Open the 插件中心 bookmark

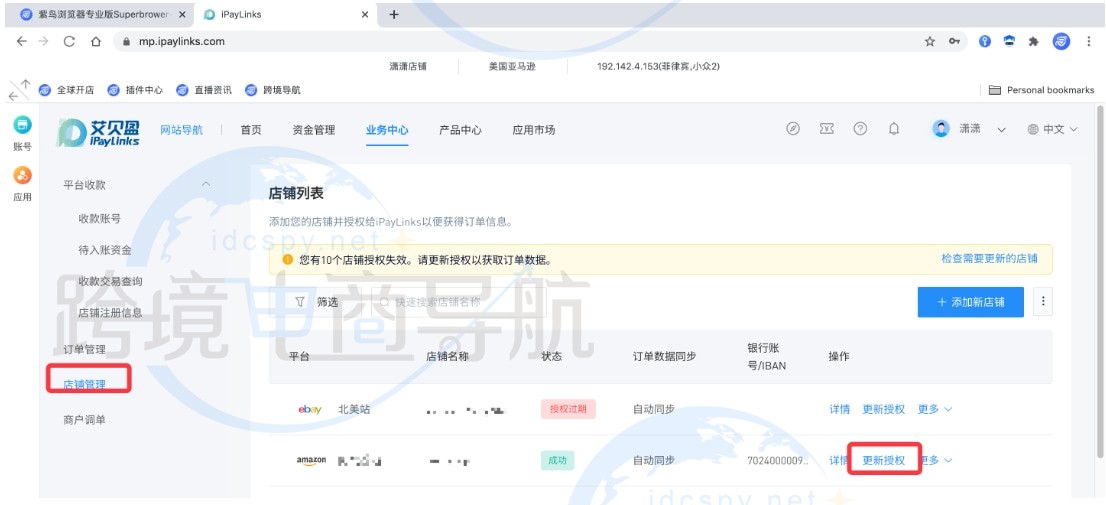(135, 90)
